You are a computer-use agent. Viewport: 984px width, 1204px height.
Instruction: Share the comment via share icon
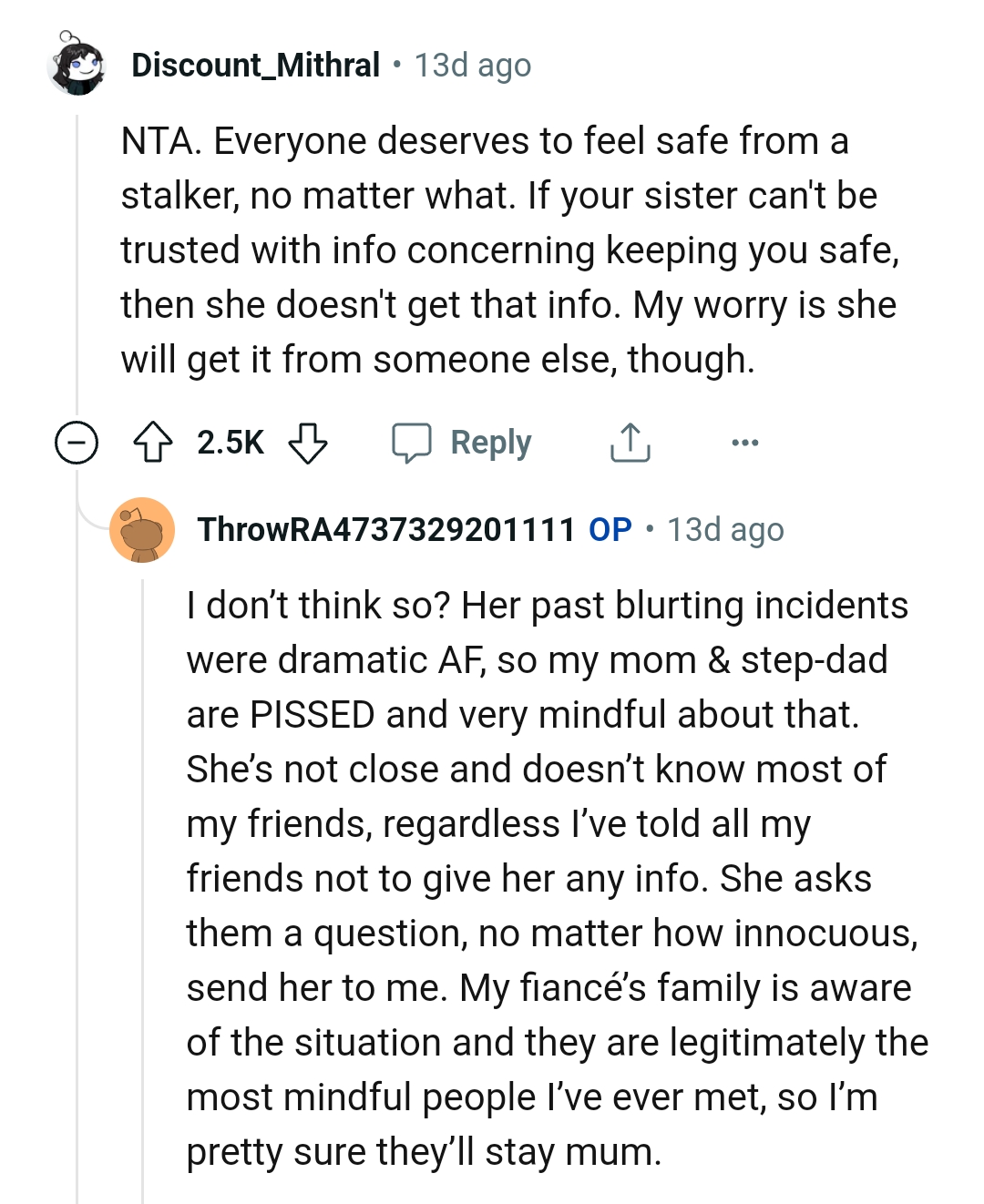pos(630,443)
